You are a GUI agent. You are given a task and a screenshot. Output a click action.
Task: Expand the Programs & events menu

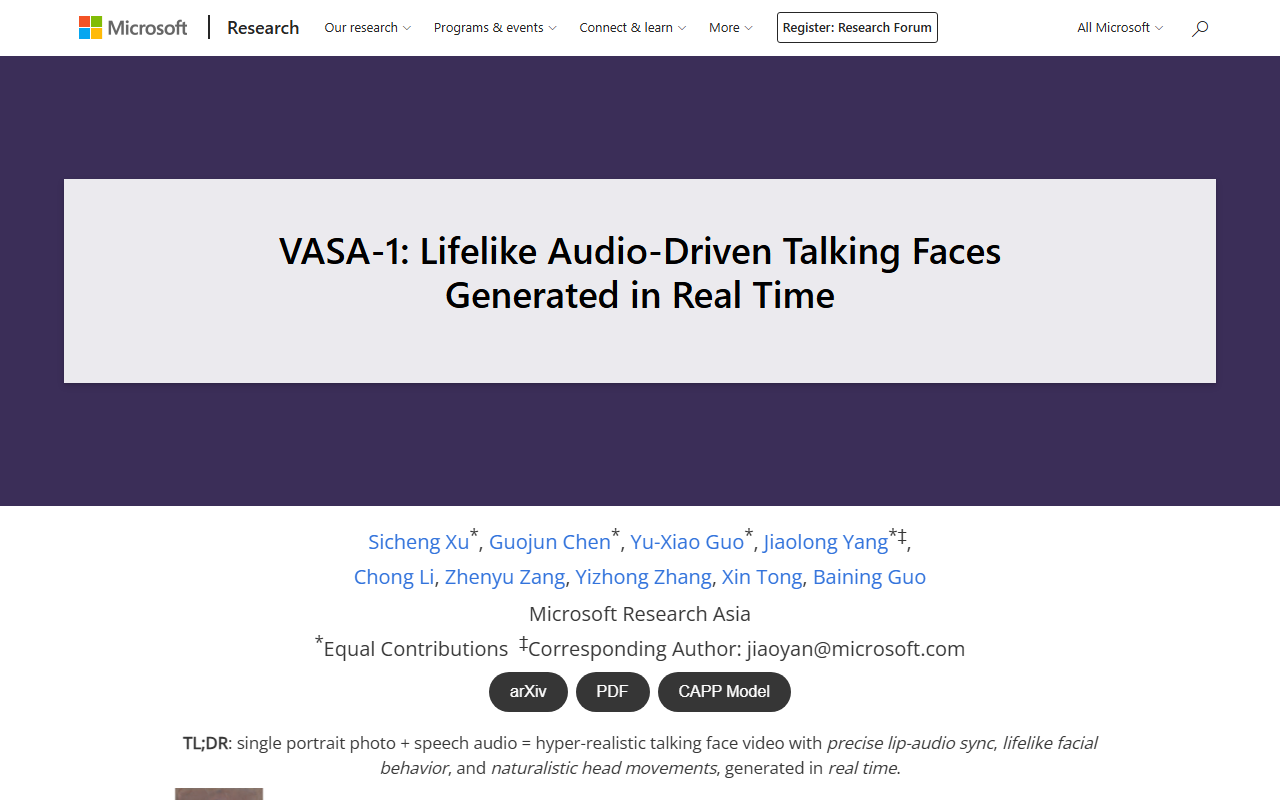(x=495, y=28)
